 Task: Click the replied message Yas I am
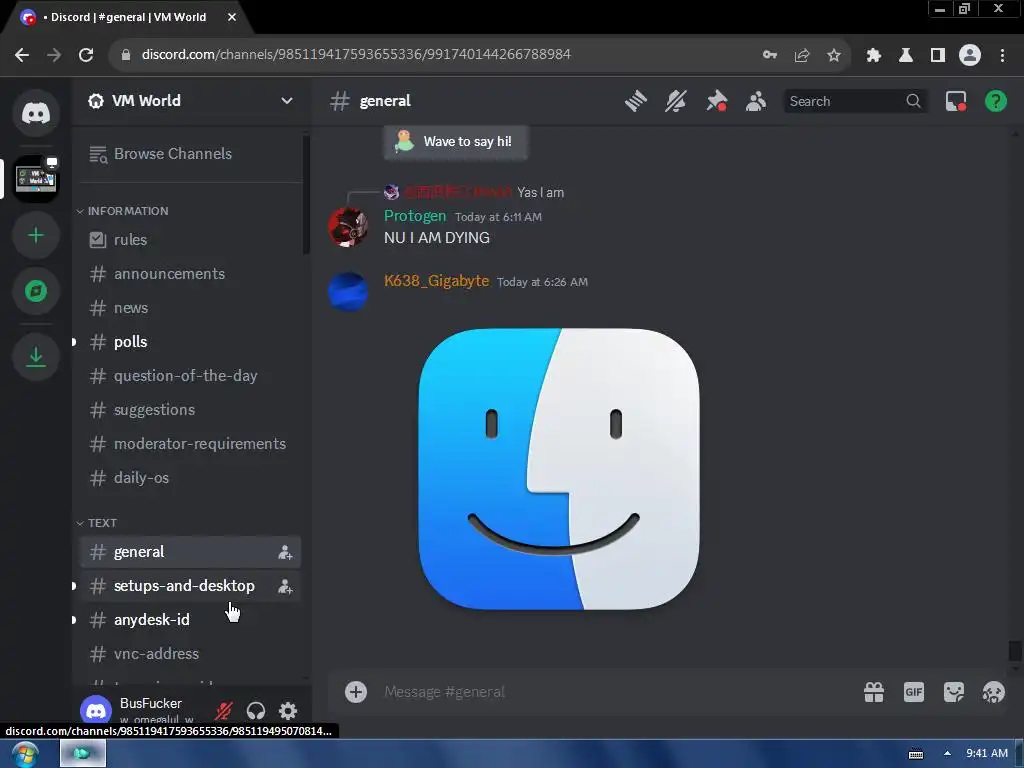pyautogui.click(x=540, y=193)
